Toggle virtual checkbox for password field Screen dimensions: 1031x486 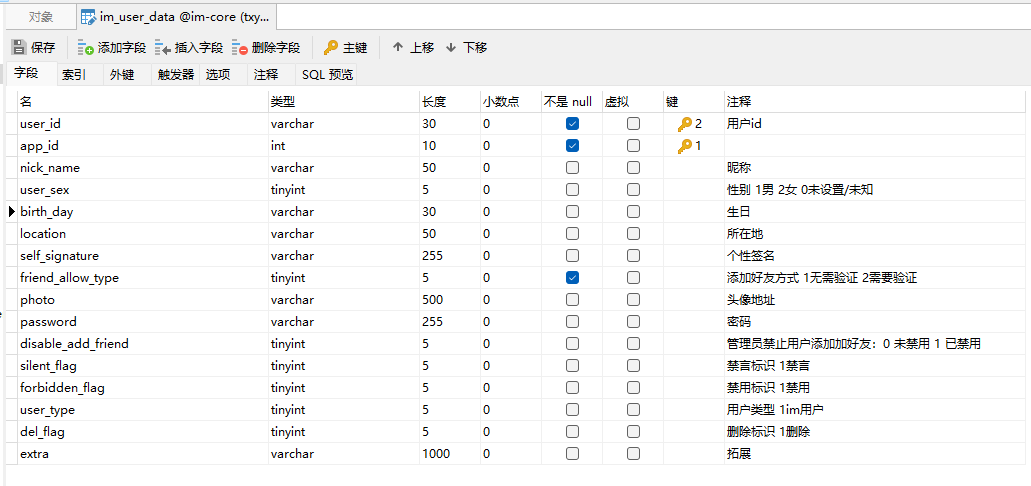click(x=633, y=322)
